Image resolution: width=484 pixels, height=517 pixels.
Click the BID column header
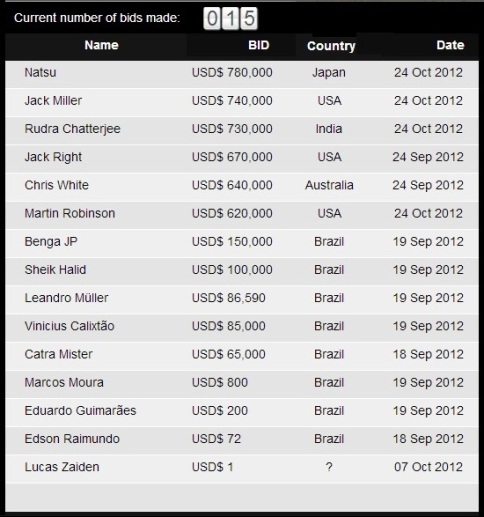pyautogui.click(x=259, y=45)
